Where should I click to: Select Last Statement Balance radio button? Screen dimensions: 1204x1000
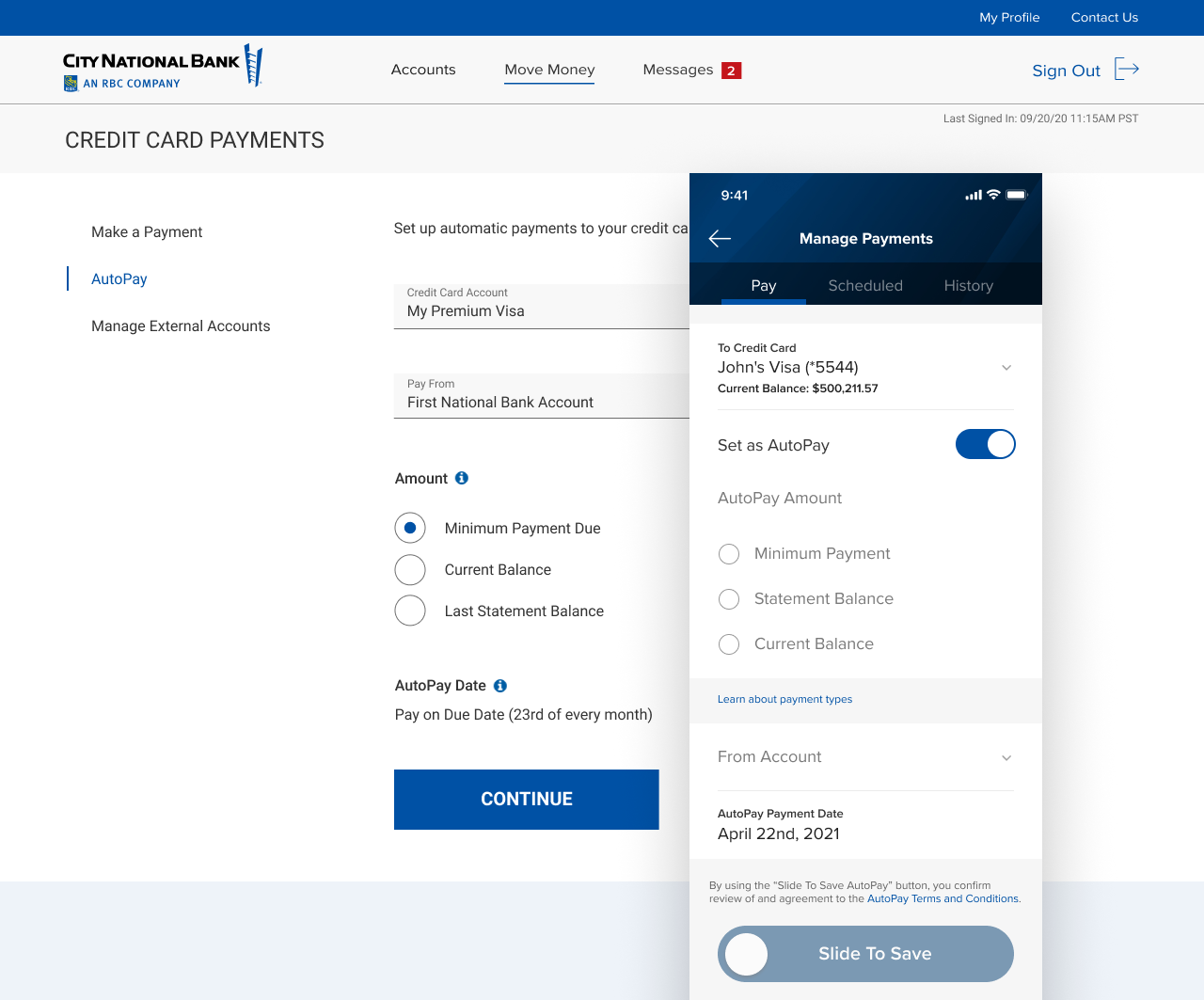tap(410, 611)
